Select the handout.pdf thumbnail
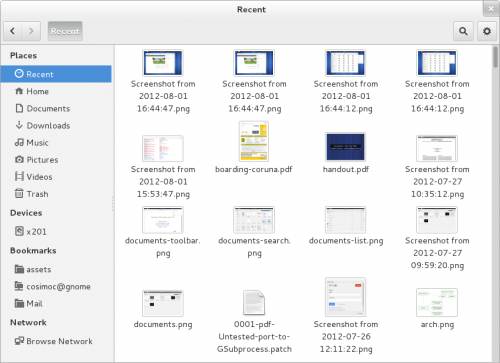Screen dimensions: 500x363 point(345,147)
